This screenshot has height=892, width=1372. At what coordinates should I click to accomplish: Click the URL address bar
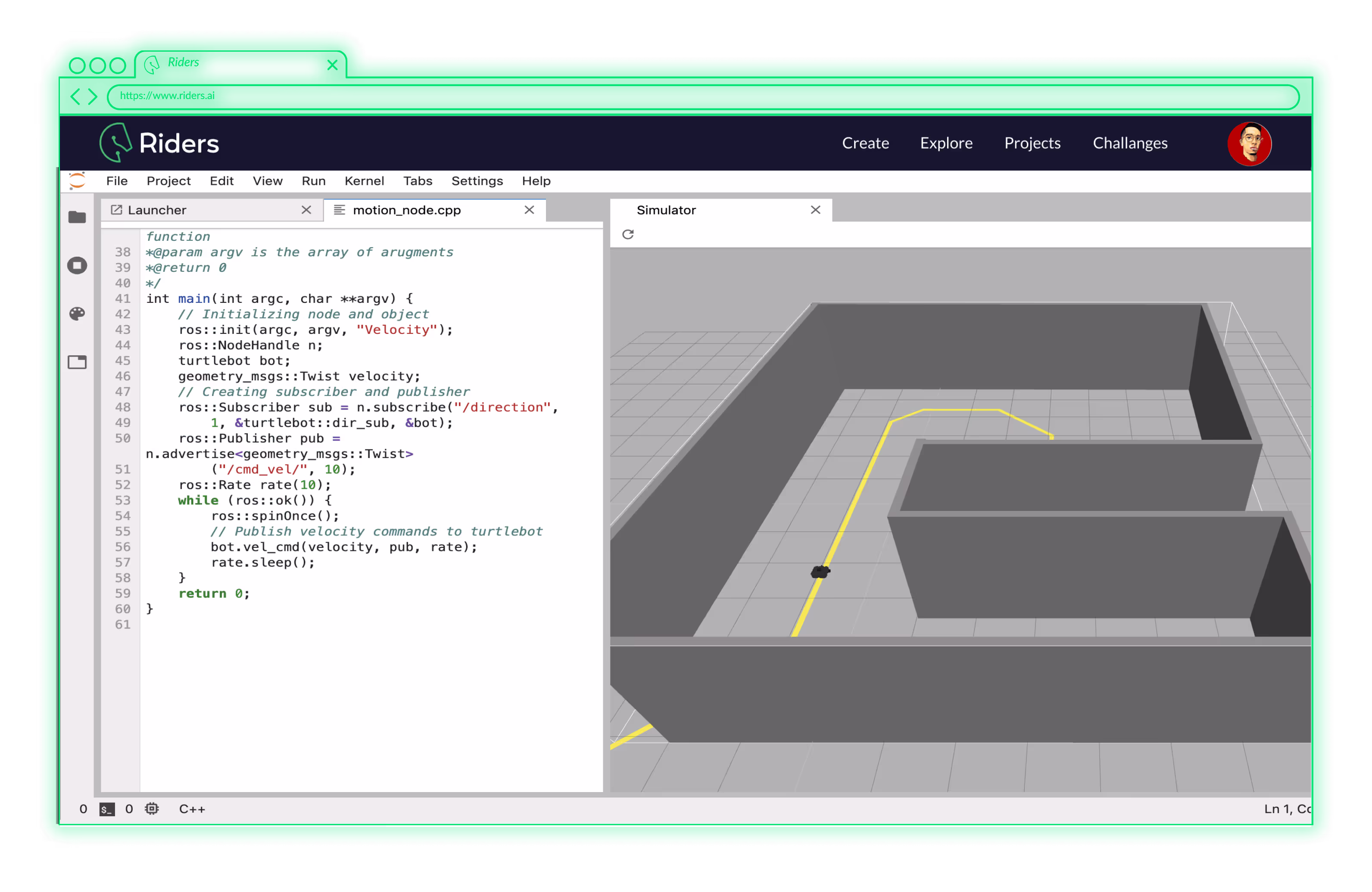[703, 96]
